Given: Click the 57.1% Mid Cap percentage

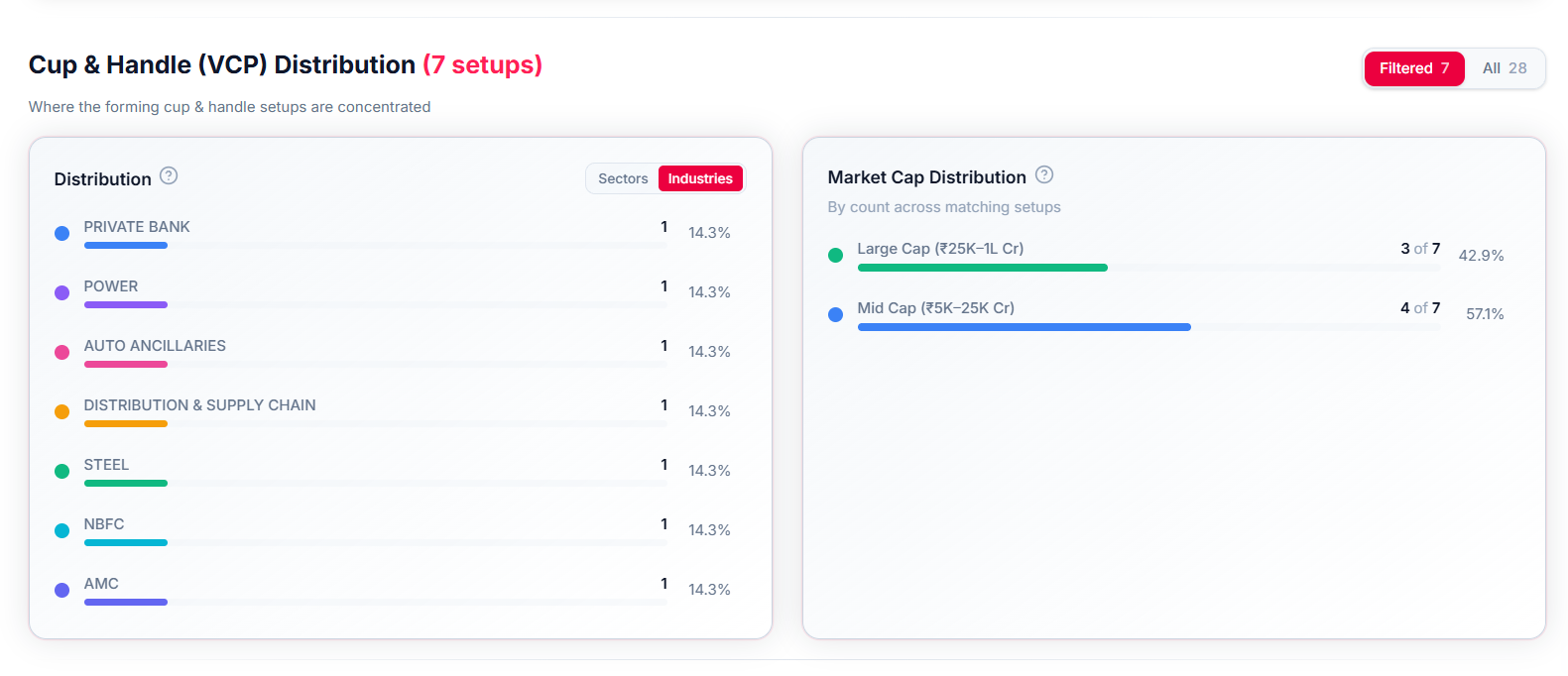Looking at the screenshot, I should pyautogui.click(x=1485, y=314).
